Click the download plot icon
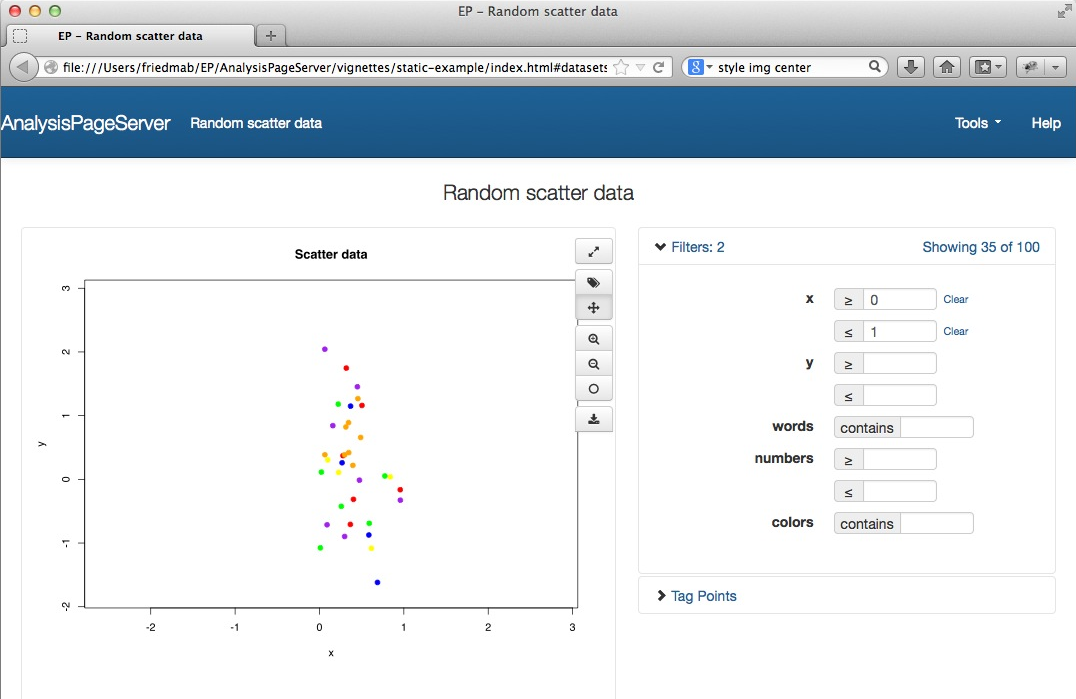This screenshot has height=699, width=1076. pyautogui.click(x=594, y=419)
